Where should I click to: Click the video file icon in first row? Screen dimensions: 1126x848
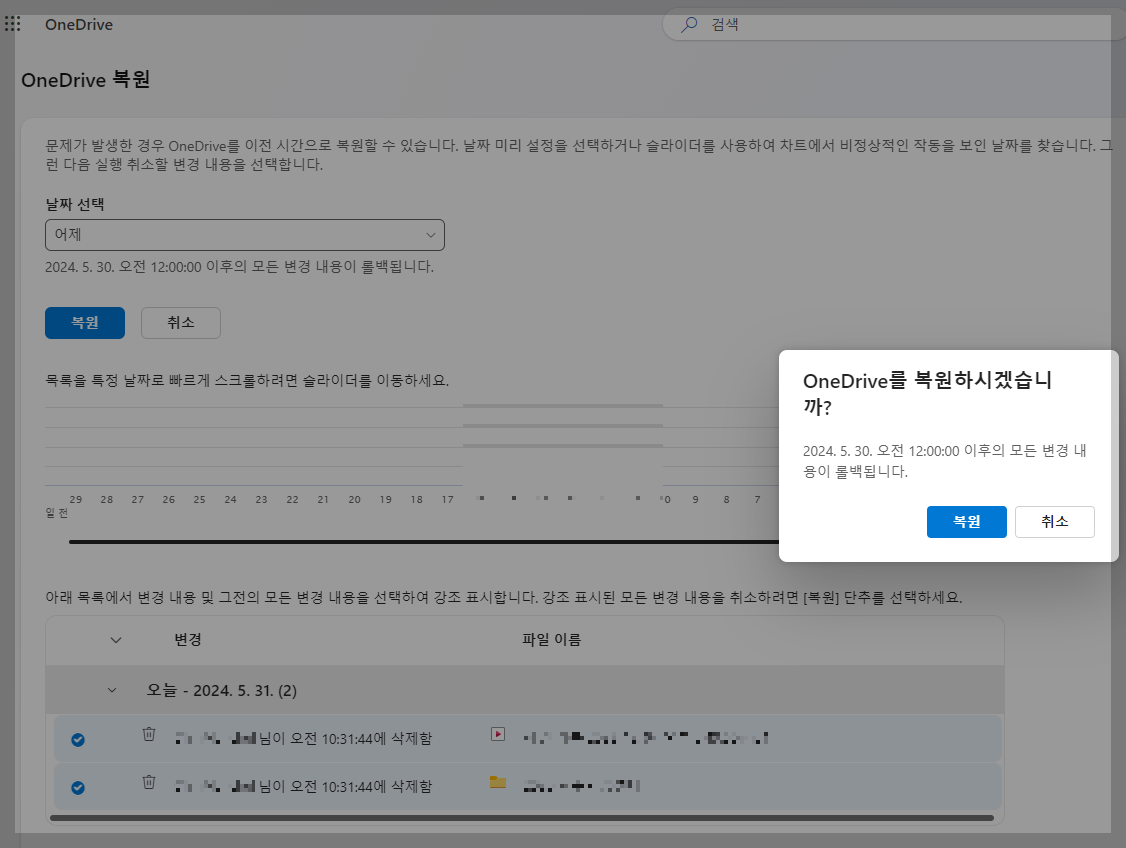[498, 734]
